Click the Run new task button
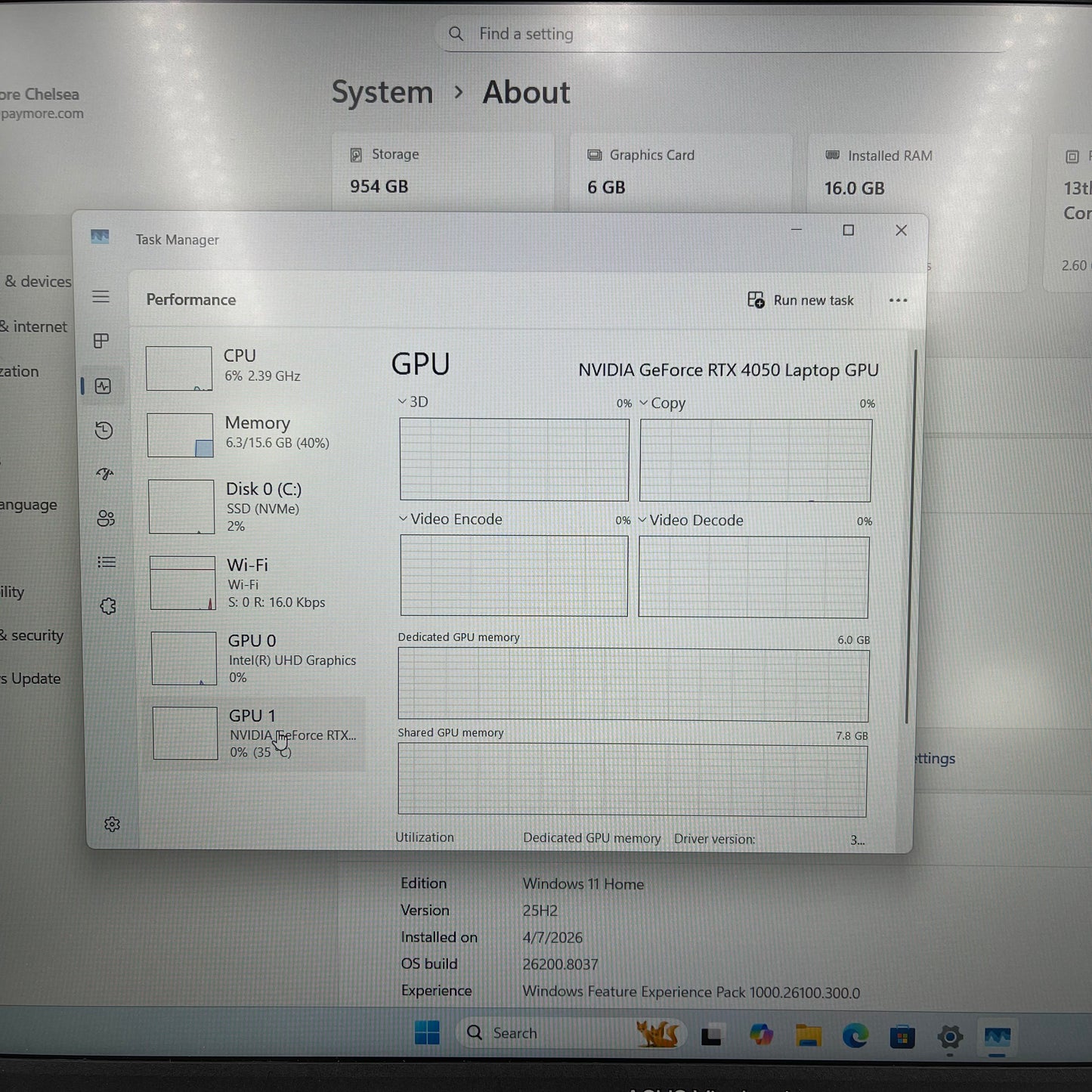The image size is (1092, 1092). (801, 300)
